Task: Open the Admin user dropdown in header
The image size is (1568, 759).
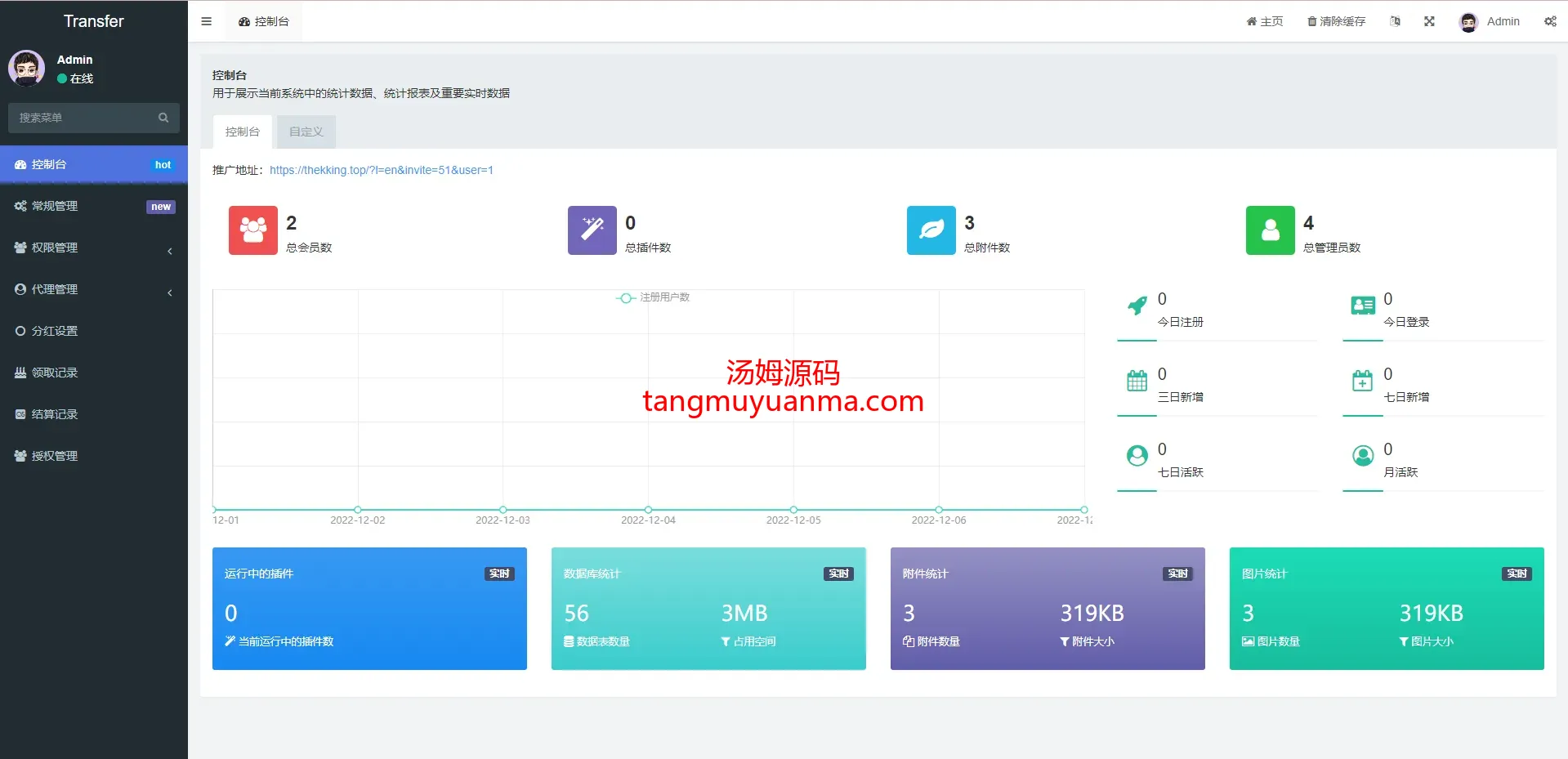Action: pyautogui.click(x=1490, y=21)
